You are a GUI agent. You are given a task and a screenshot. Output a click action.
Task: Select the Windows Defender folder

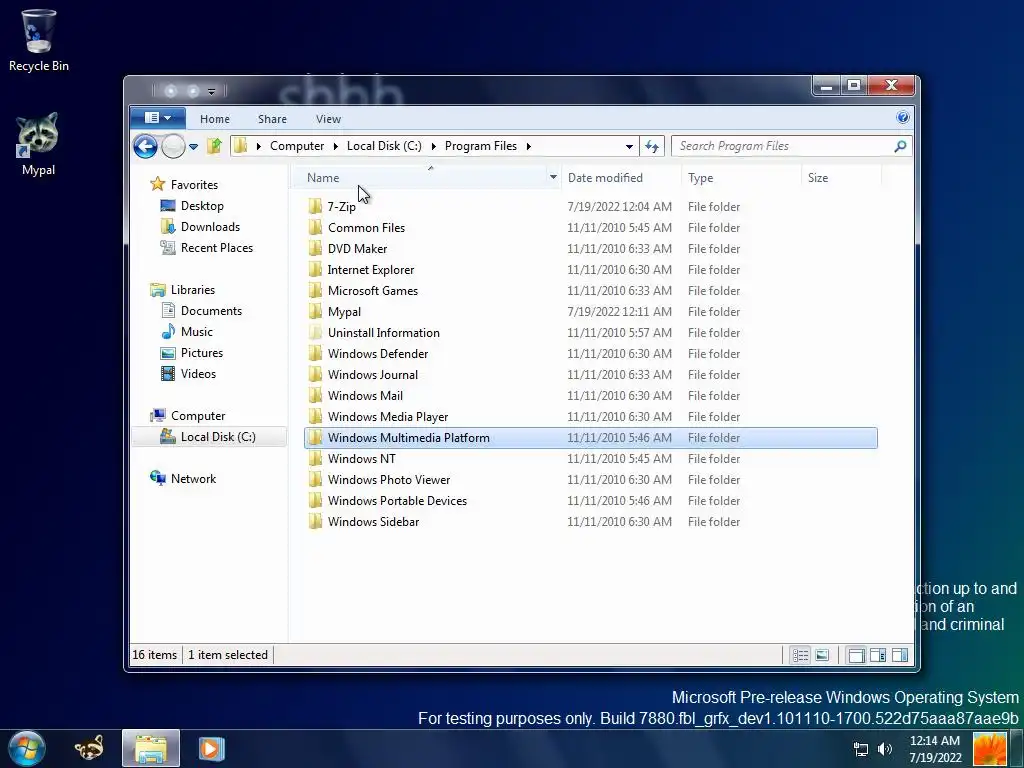(x=377, y=353)
